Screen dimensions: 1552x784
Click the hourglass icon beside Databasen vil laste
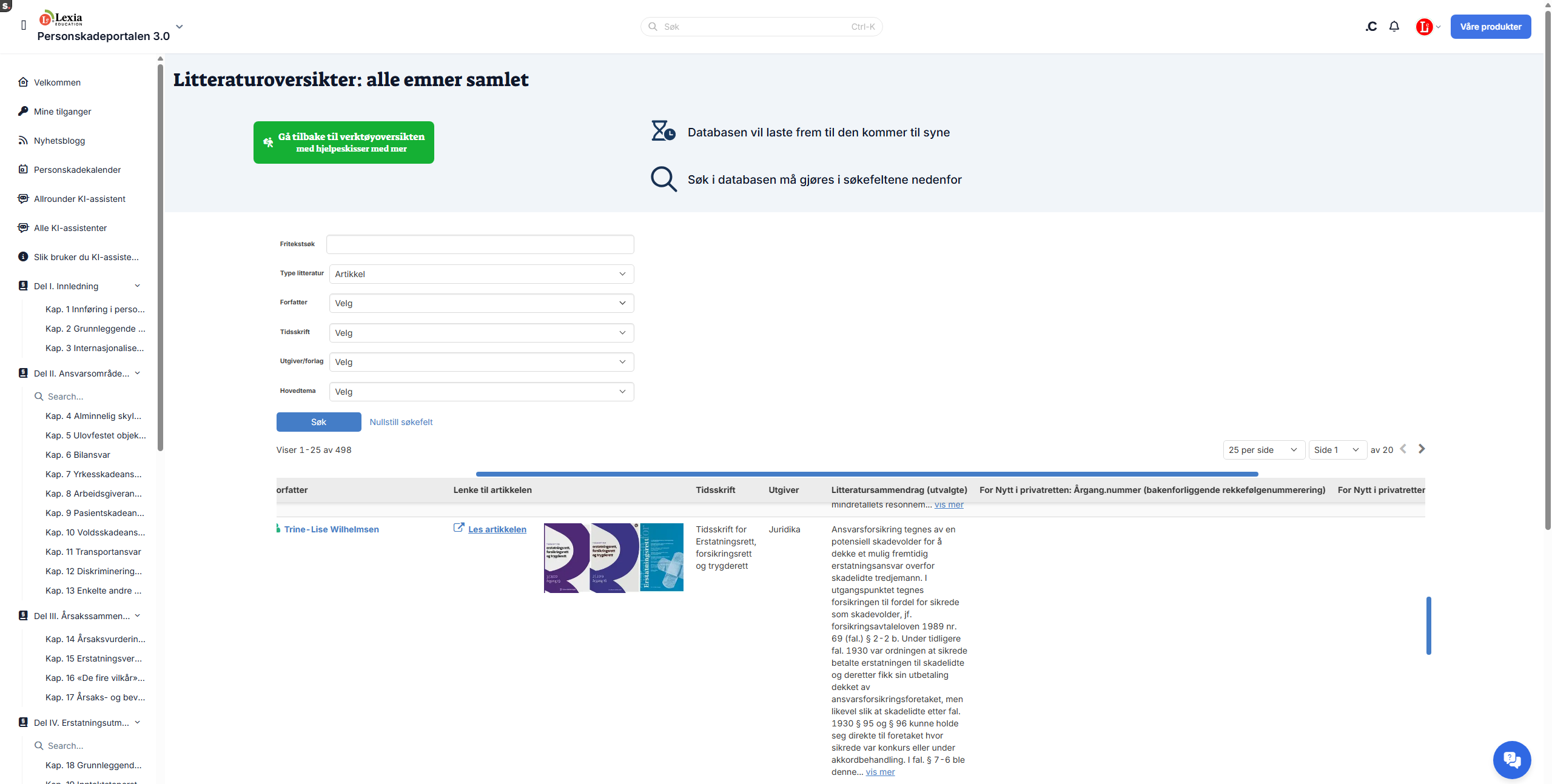[663, 131]
